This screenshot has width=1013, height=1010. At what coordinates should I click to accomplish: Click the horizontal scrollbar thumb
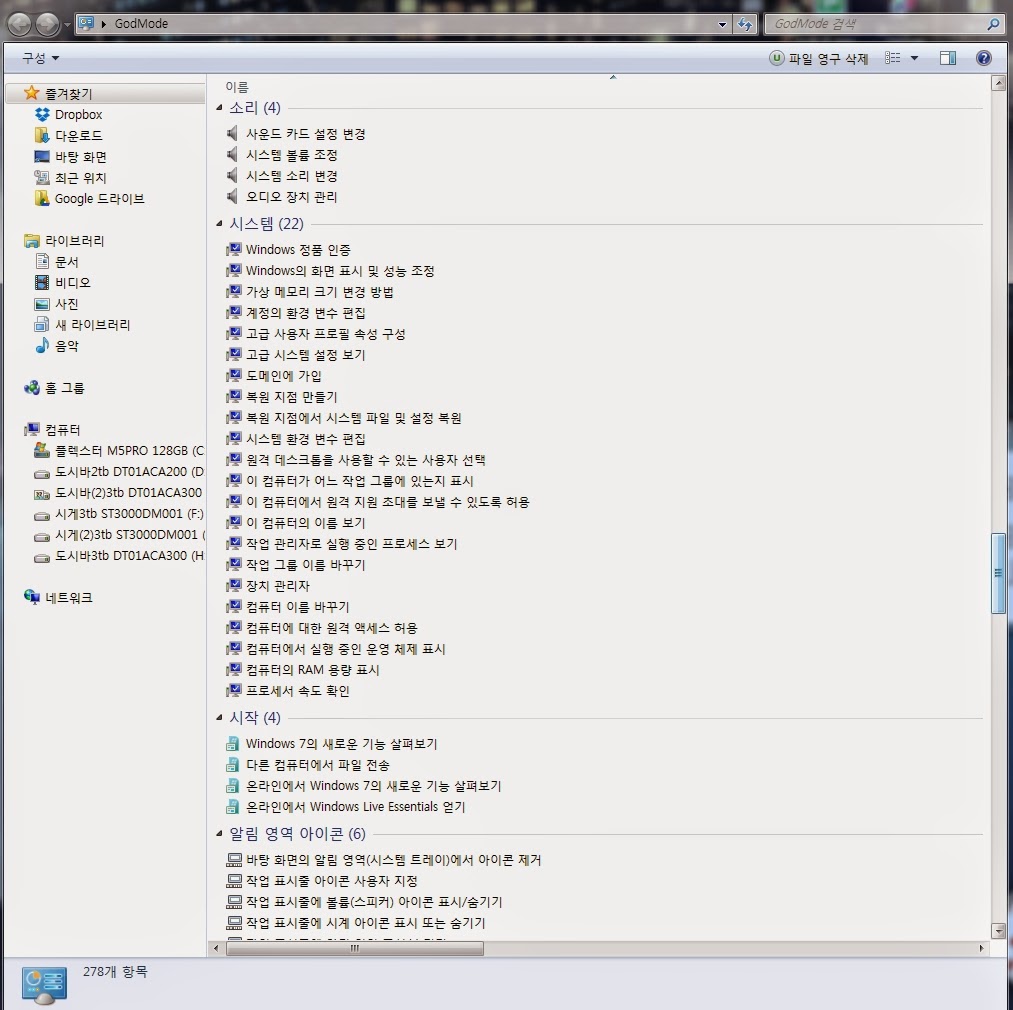click(x=355, y=949)
